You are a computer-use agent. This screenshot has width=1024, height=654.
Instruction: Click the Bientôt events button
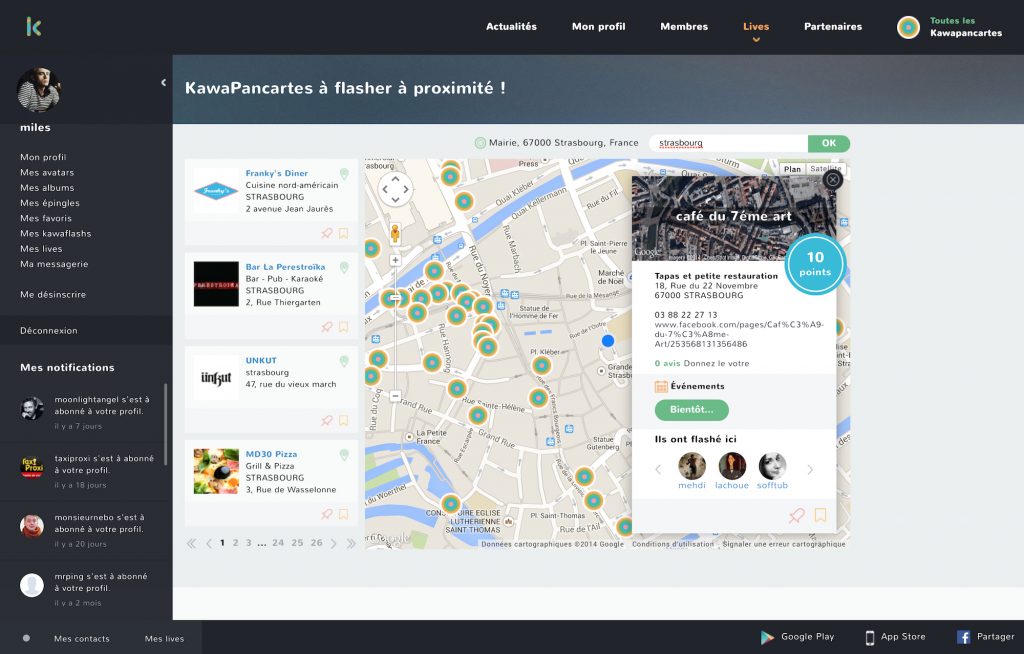click(x=692, y=410)
